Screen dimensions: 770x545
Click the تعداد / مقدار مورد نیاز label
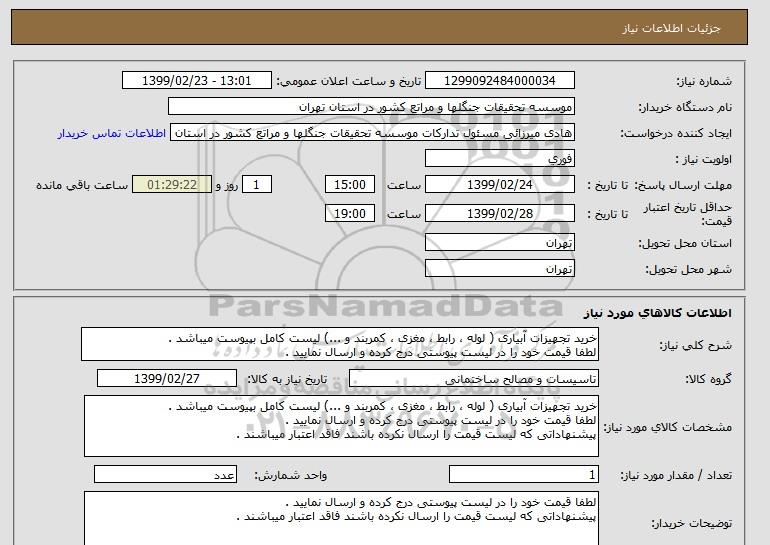click(676, 475)
